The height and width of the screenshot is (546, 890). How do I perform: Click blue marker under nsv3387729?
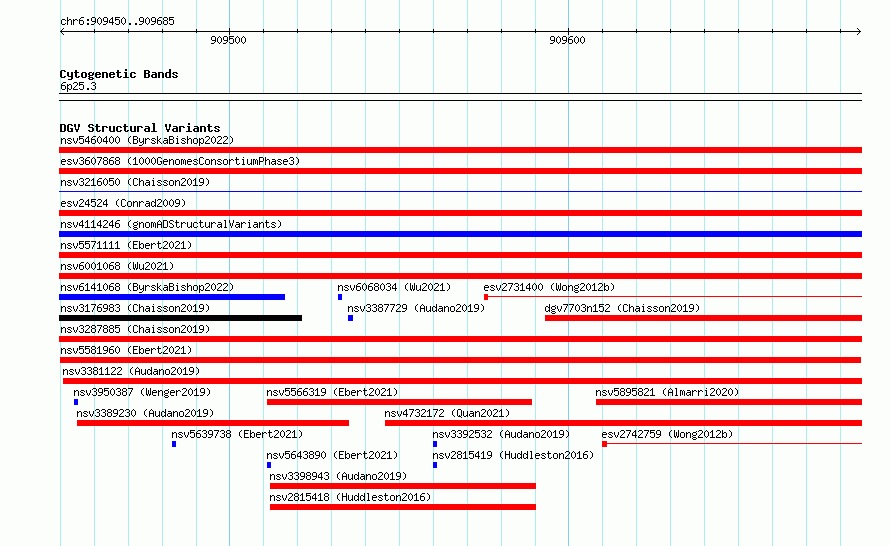pyautogui.click(x=350, y=318)
